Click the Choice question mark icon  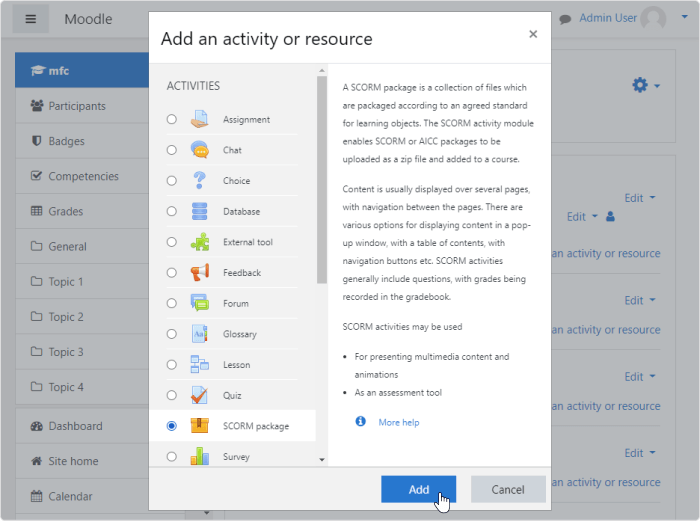click(x=199, y=180)
